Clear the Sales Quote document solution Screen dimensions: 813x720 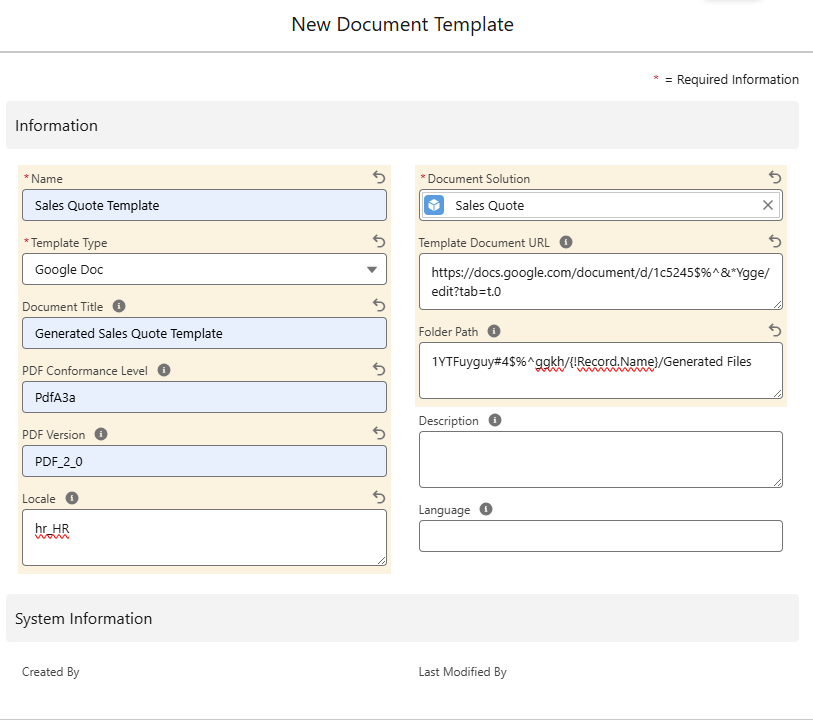[x=768, y=205]
